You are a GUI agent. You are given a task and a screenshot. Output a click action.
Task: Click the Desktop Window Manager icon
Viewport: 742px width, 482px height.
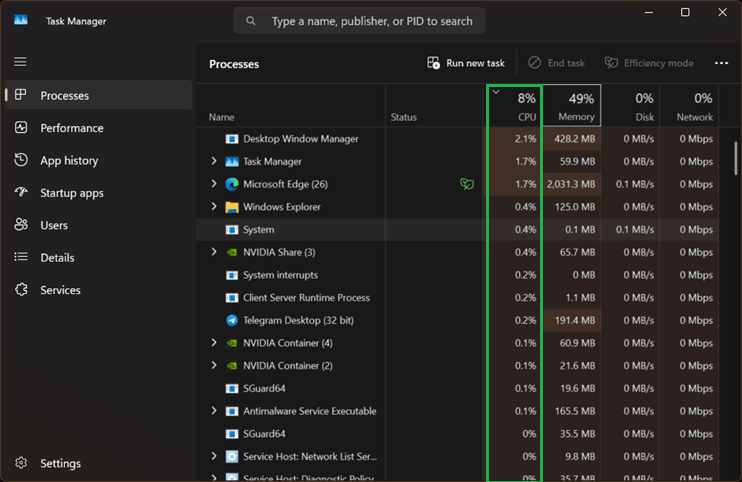coord(232,139)
